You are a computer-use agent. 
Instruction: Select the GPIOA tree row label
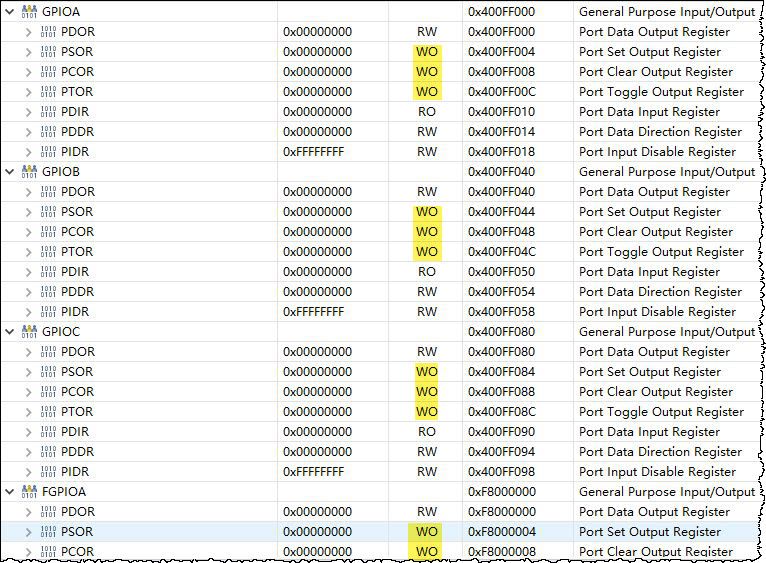[x=61, y=12]
